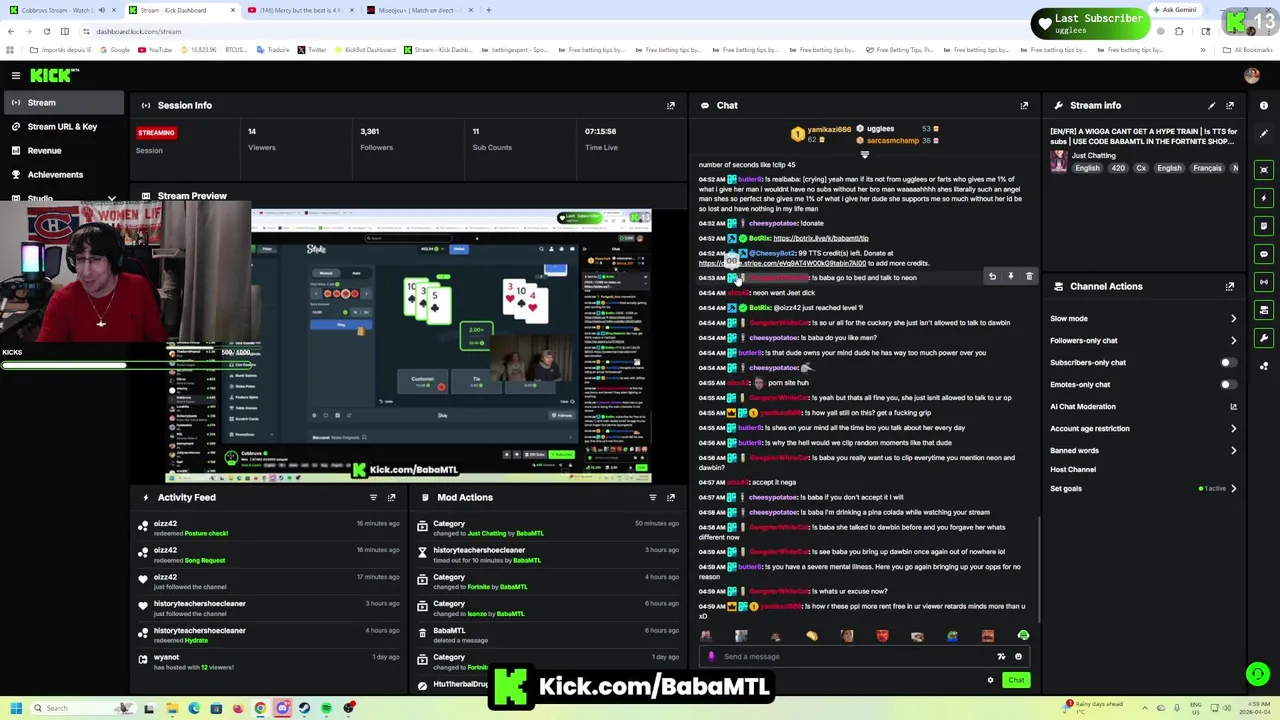Screen dimensions: 1280x720
Task: Reply to the highlighted chat message
Action: point(992,277)
